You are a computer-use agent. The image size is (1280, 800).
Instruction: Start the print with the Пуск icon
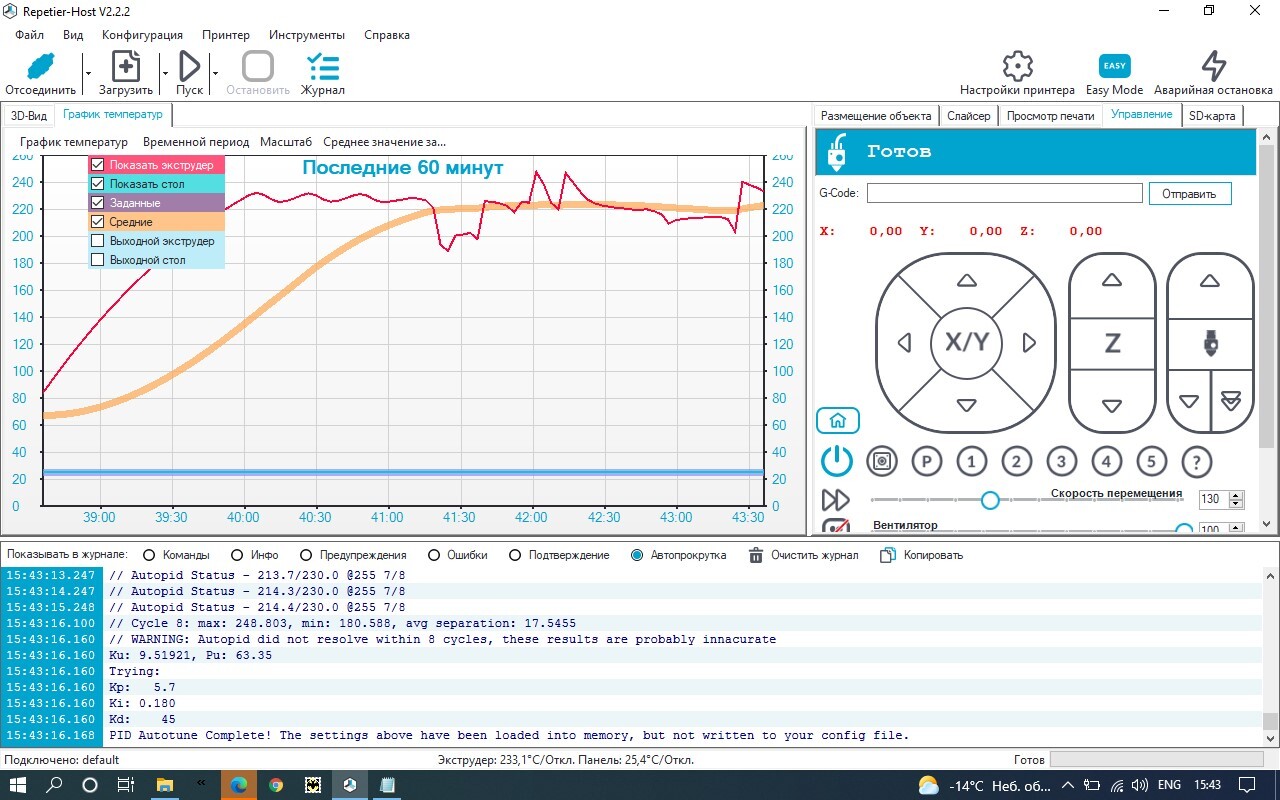point(189,66)
